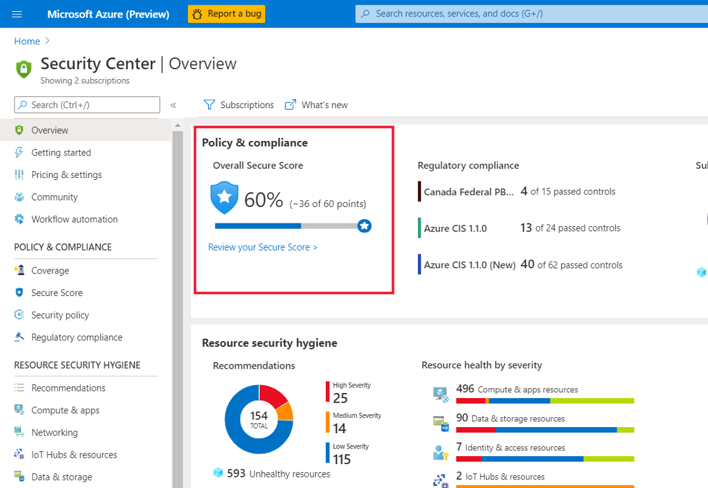The width and height of the screenshot is (708, 488).
Task: Click the Coverage icon in sidebar
Action: 19,270
